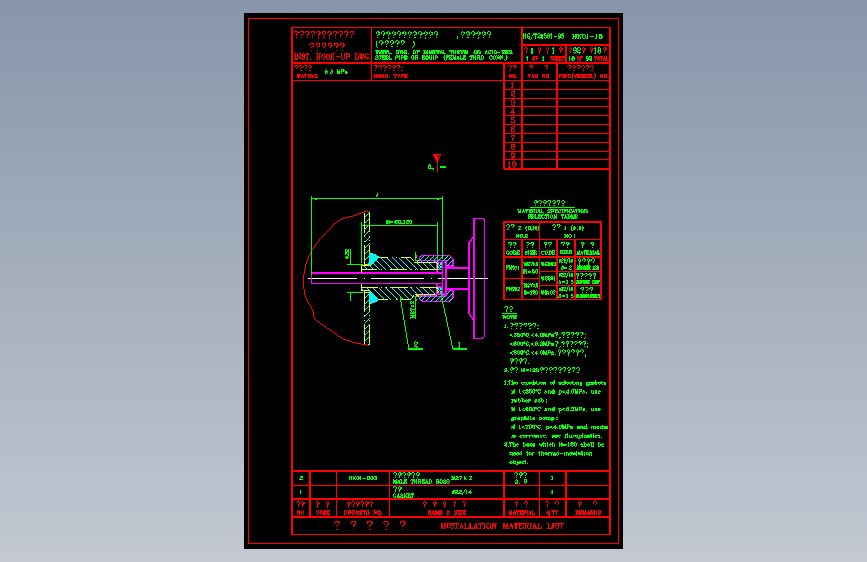The image size is (867, 562).
Task: Click the "ø22/14" gasket size text
Action: (x=462, y=492)
